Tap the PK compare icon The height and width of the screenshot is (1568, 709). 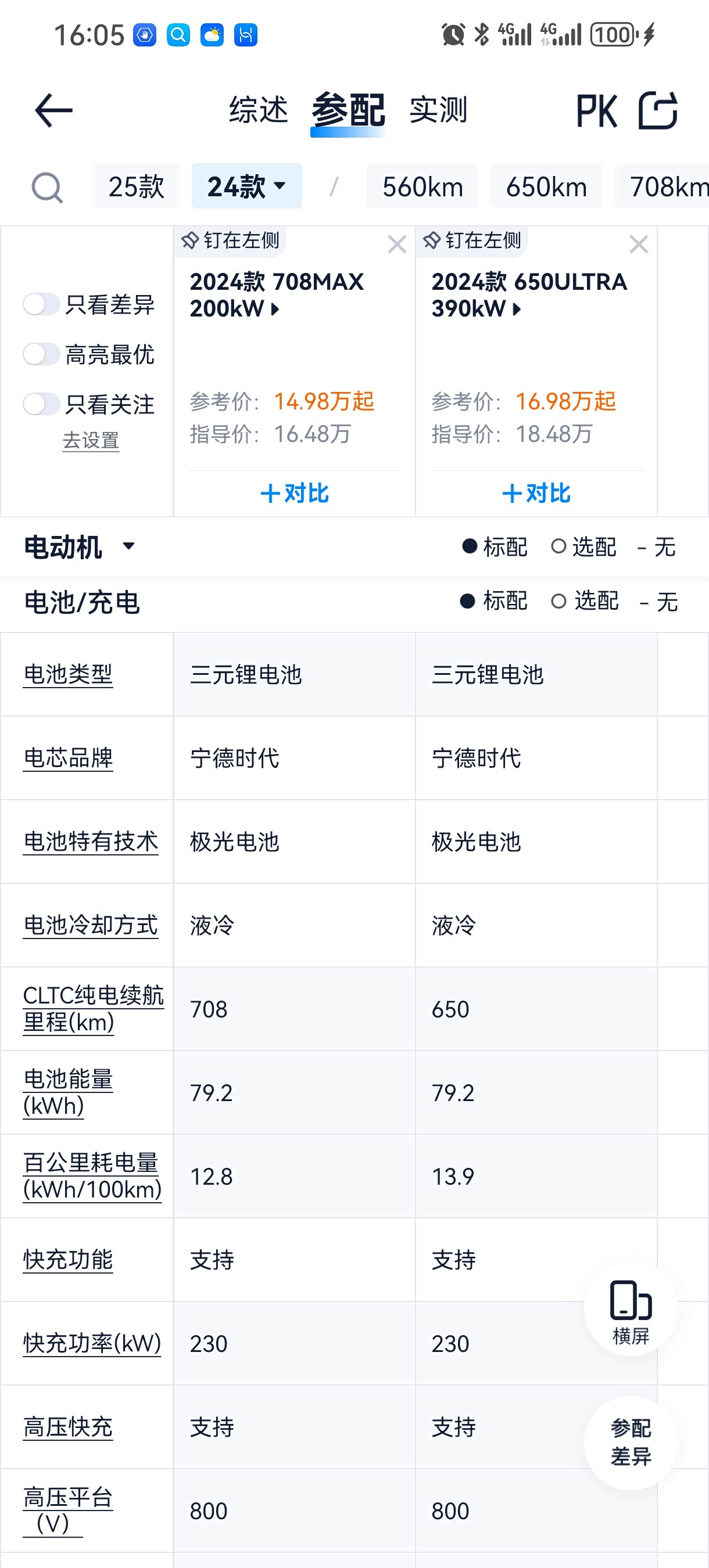coord(597,111)
